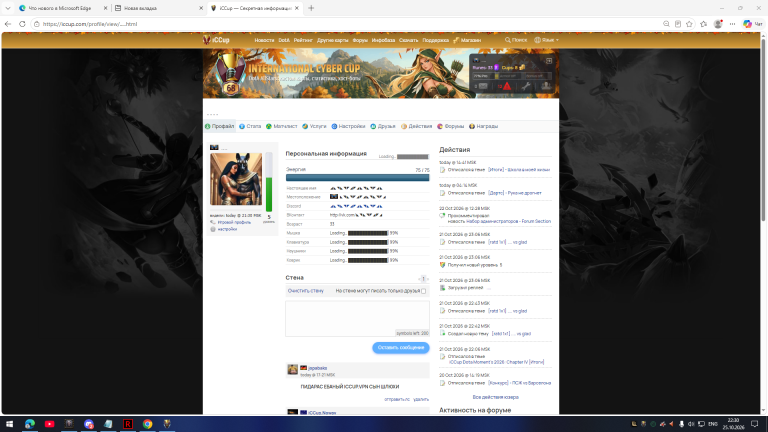Screen dimensions: 768x432
Task: Open the Edge profile avatar icon
Action: (718, 24)
